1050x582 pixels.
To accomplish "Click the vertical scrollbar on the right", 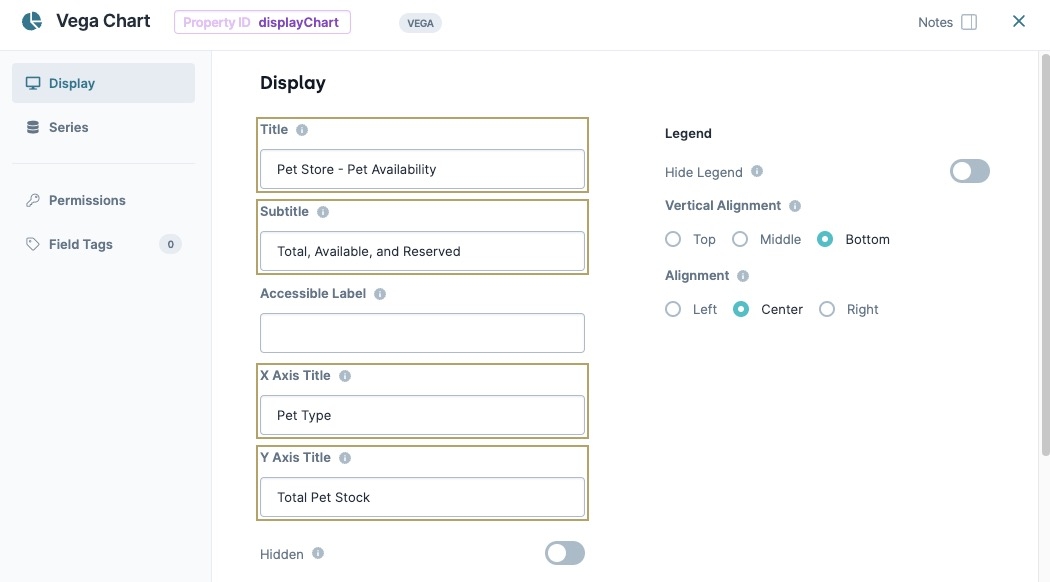I will tap(1045, 254).
